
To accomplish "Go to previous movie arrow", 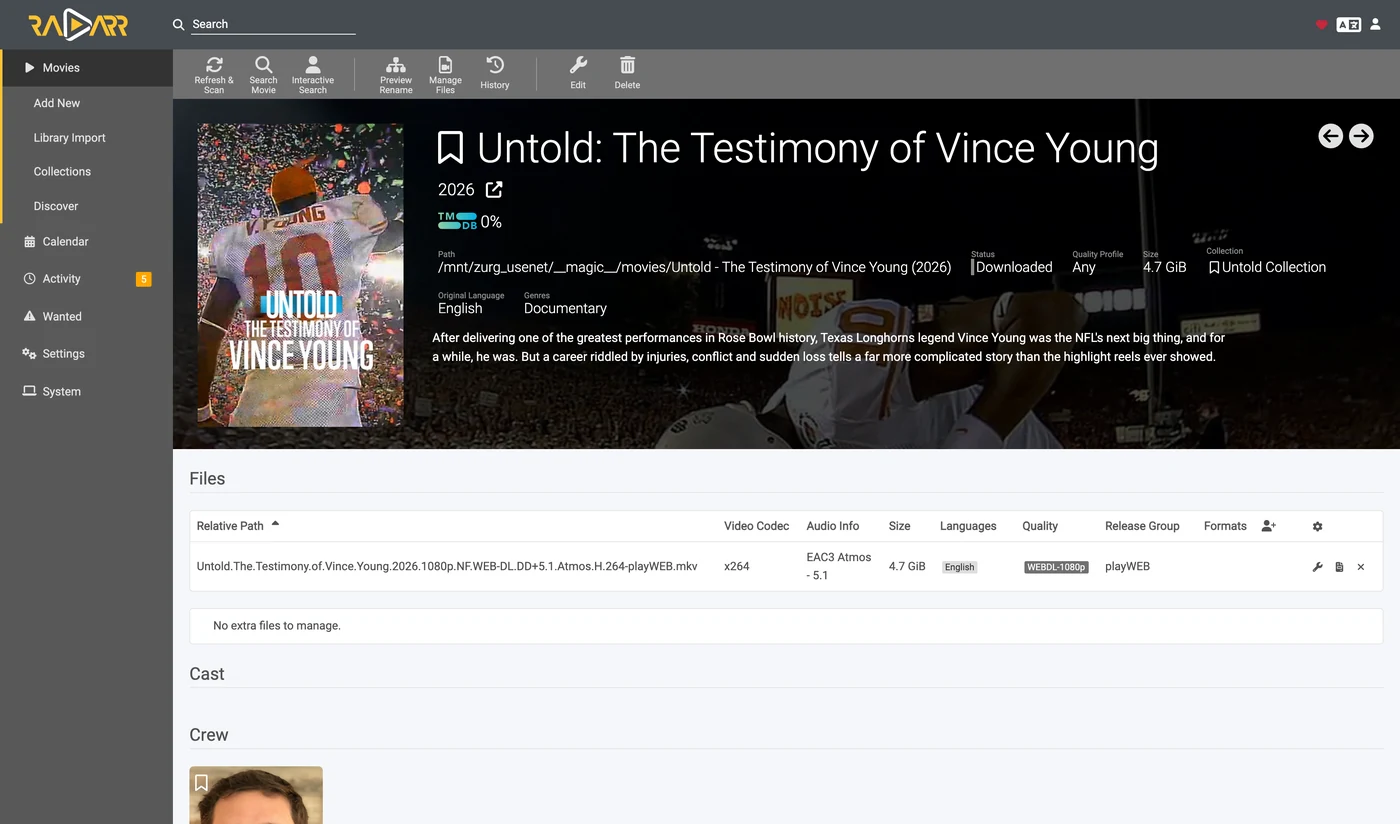I will point(1330,136).
